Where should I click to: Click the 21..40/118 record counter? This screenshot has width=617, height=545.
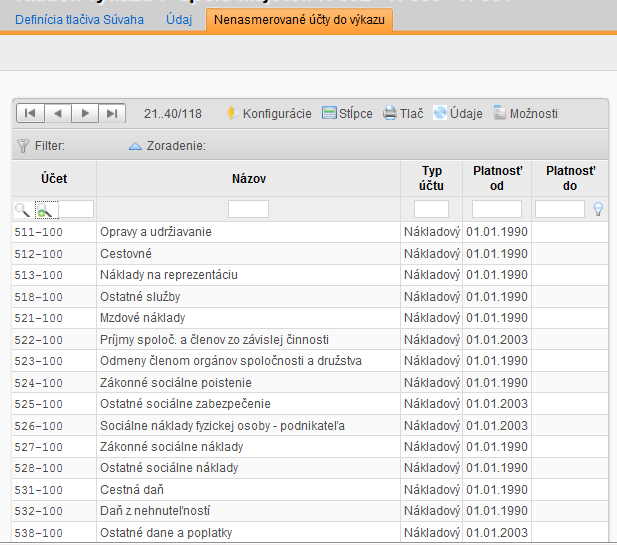pyautogui.click(x=173, y=114)
